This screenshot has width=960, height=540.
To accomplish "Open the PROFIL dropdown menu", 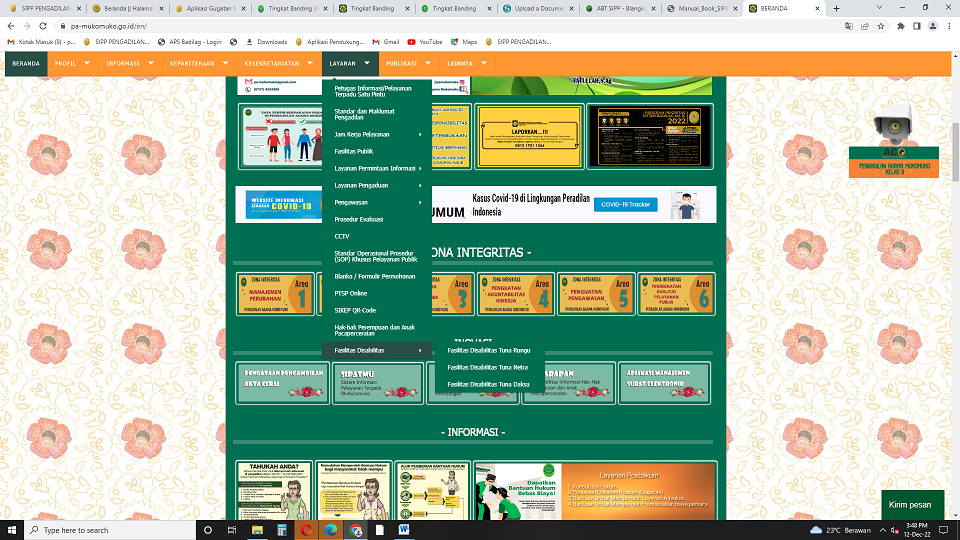I will tap(72, 63).
